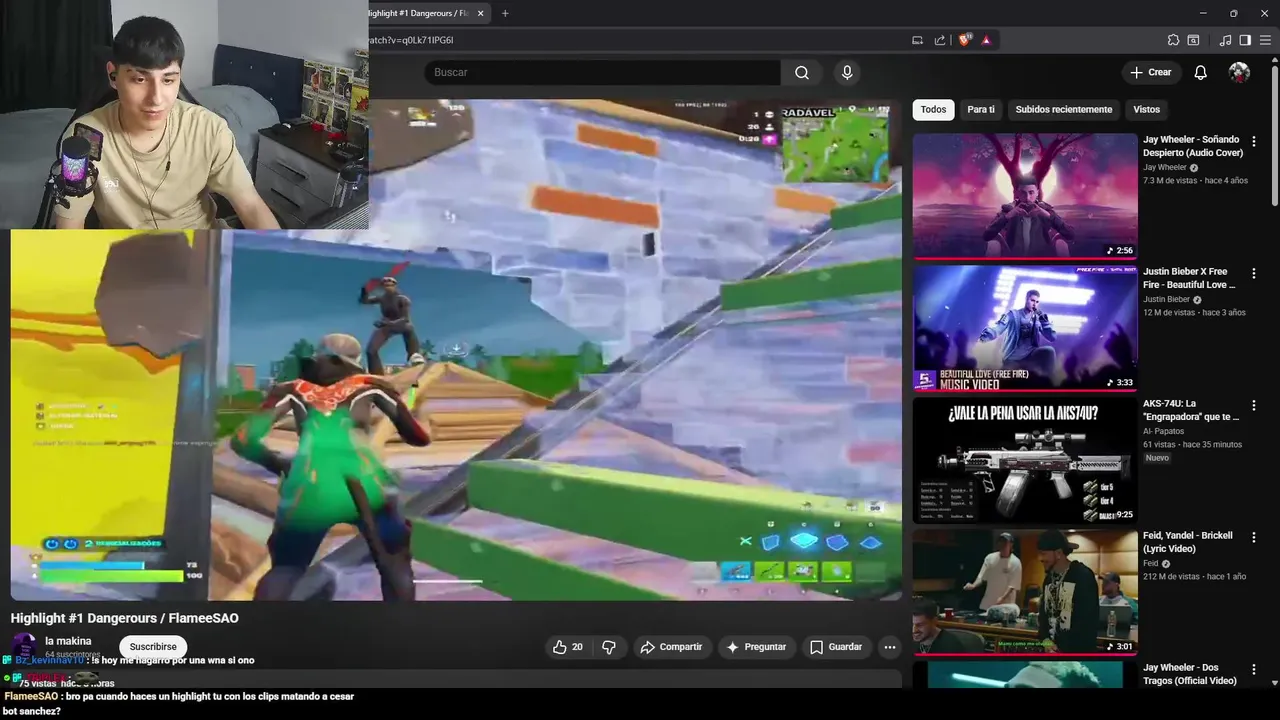Click the Feid channel name under Brickell
This screenshot has height=720, width=1280.
tap(1151, 563)
